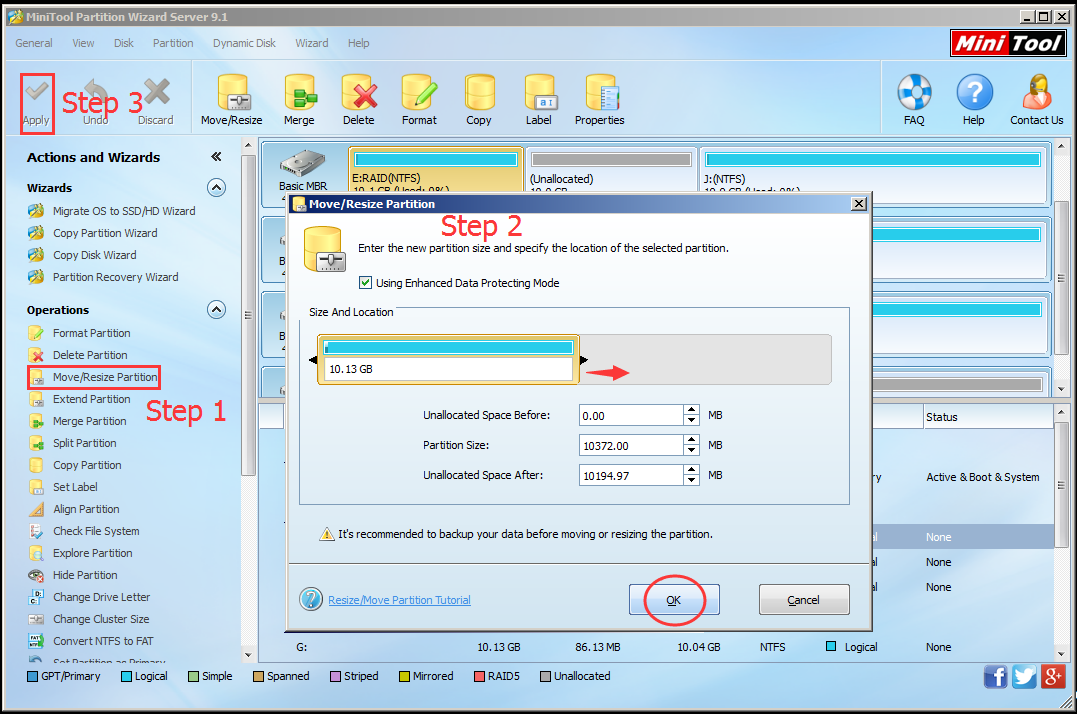Toggle Using Enhanced Data Protecting Mode checkbox
The width and height of the screenshot is (1077, 714).
coord(365,283)
